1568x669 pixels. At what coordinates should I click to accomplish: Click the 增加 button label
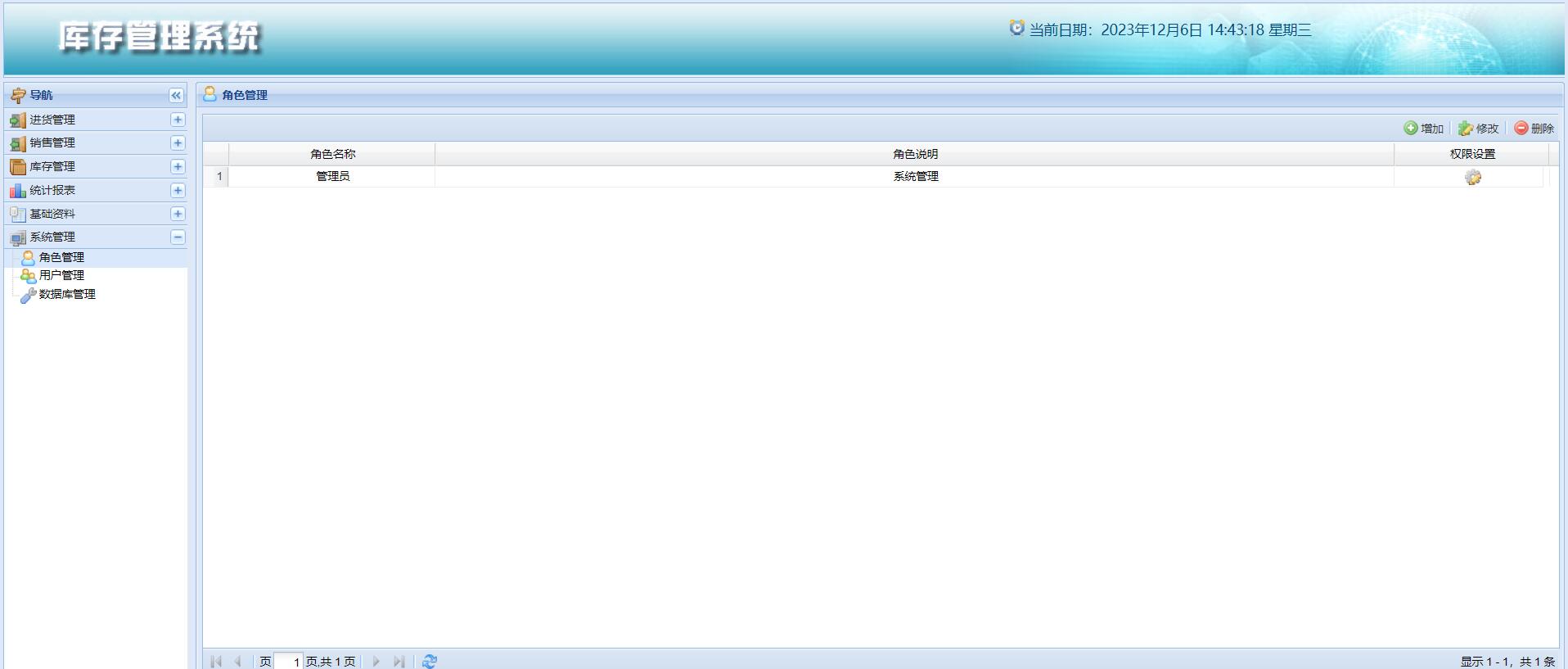point(1432,129)
